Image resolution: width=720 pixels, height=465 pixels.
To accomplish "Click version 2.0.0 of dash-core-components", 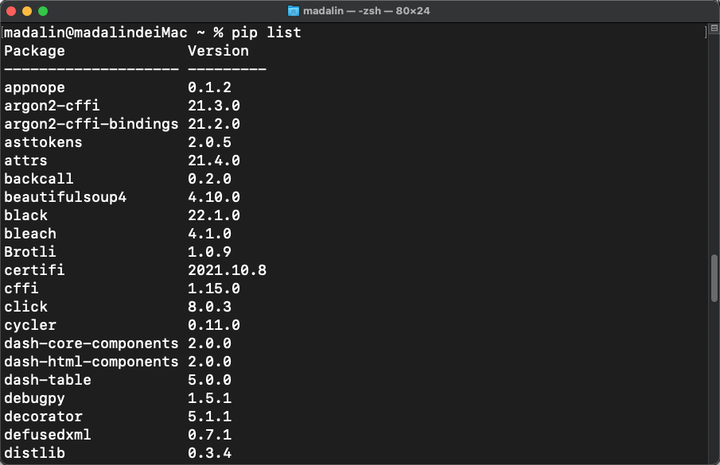I will (209, 343).
